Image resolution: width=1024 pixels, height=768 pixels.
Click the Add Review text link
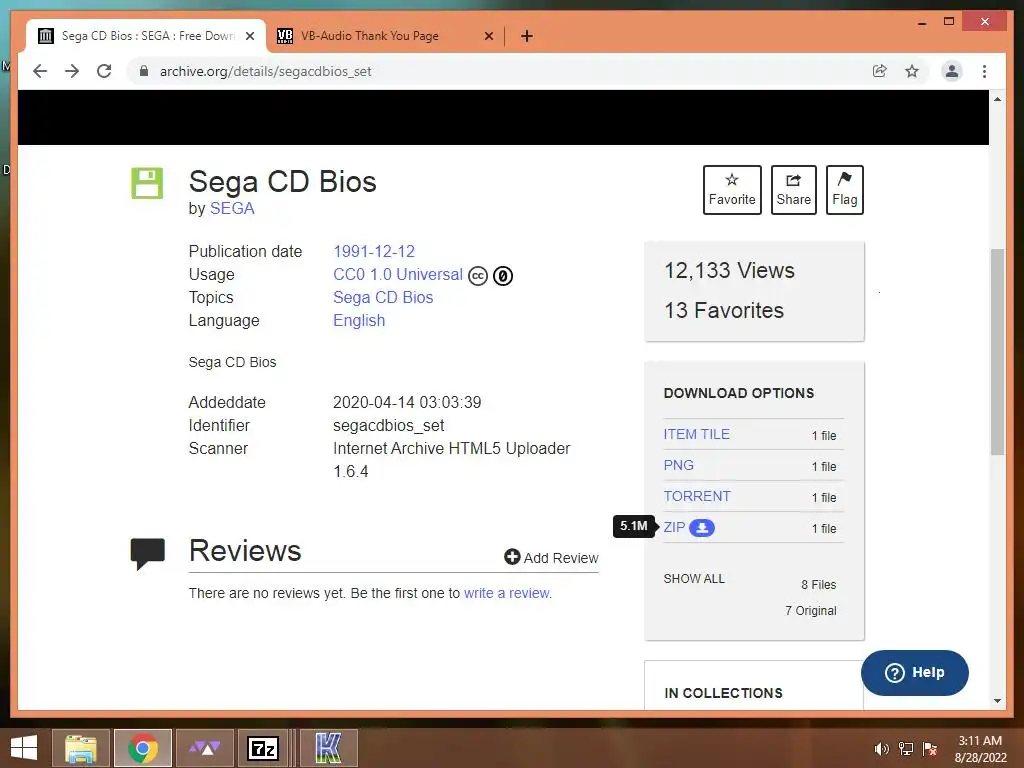click(561, 558)
